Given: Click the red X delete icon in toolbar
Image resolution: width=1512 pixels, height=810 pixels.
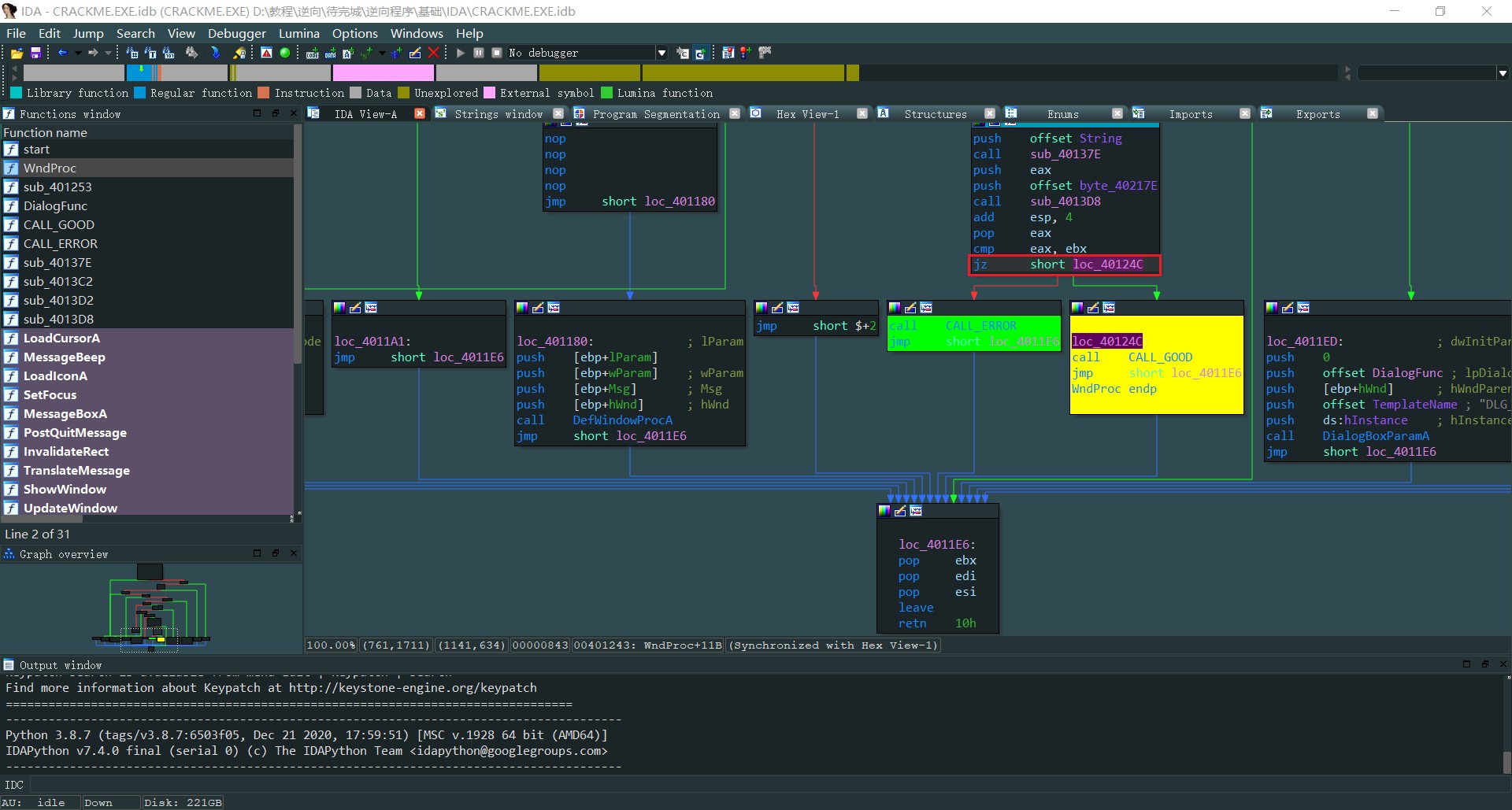Looking at the screenshot, I should click(433, 53).
